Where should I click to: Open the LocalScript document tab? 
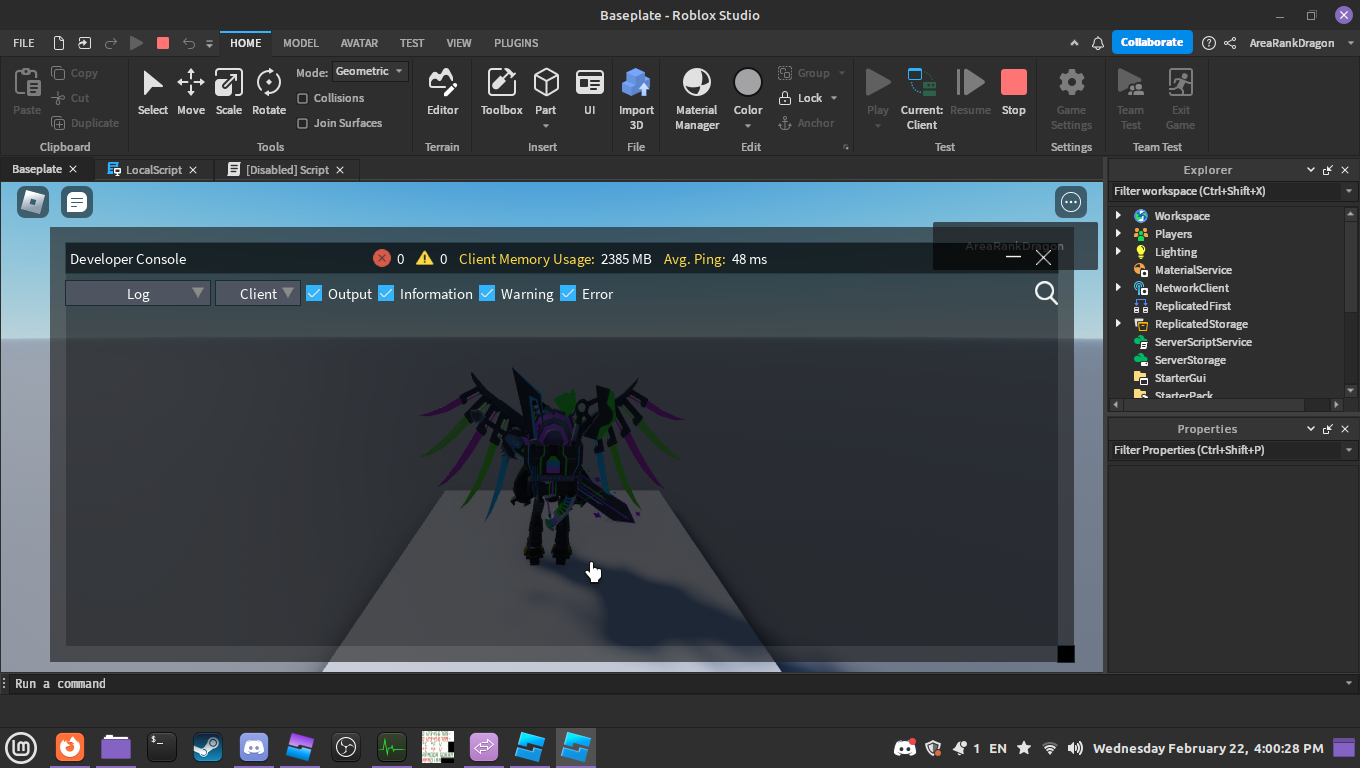pyautogui.click(x=153, y=170)
